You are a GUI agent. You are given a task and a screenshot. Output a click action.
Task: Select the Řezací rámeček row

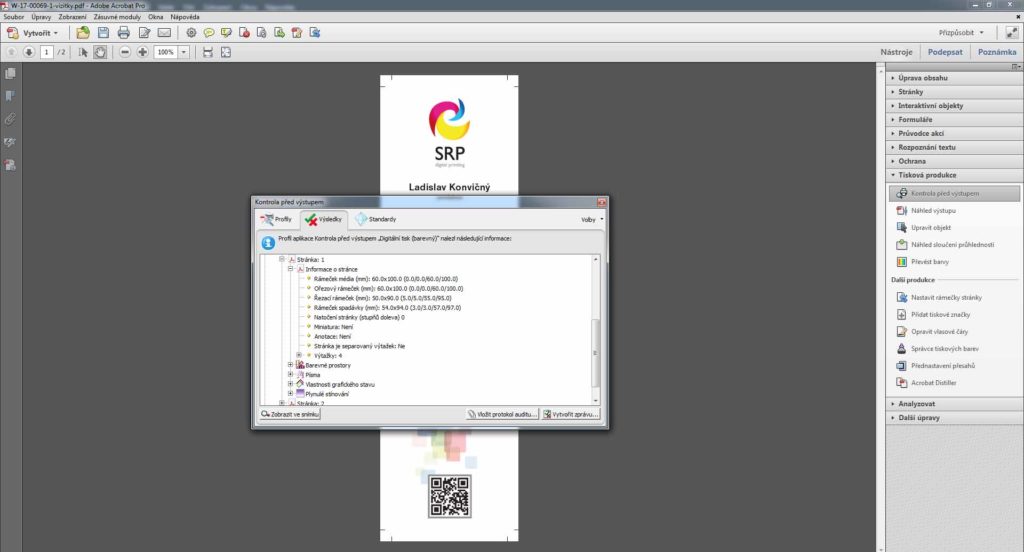pyautogui.click(x=382, y=298)
